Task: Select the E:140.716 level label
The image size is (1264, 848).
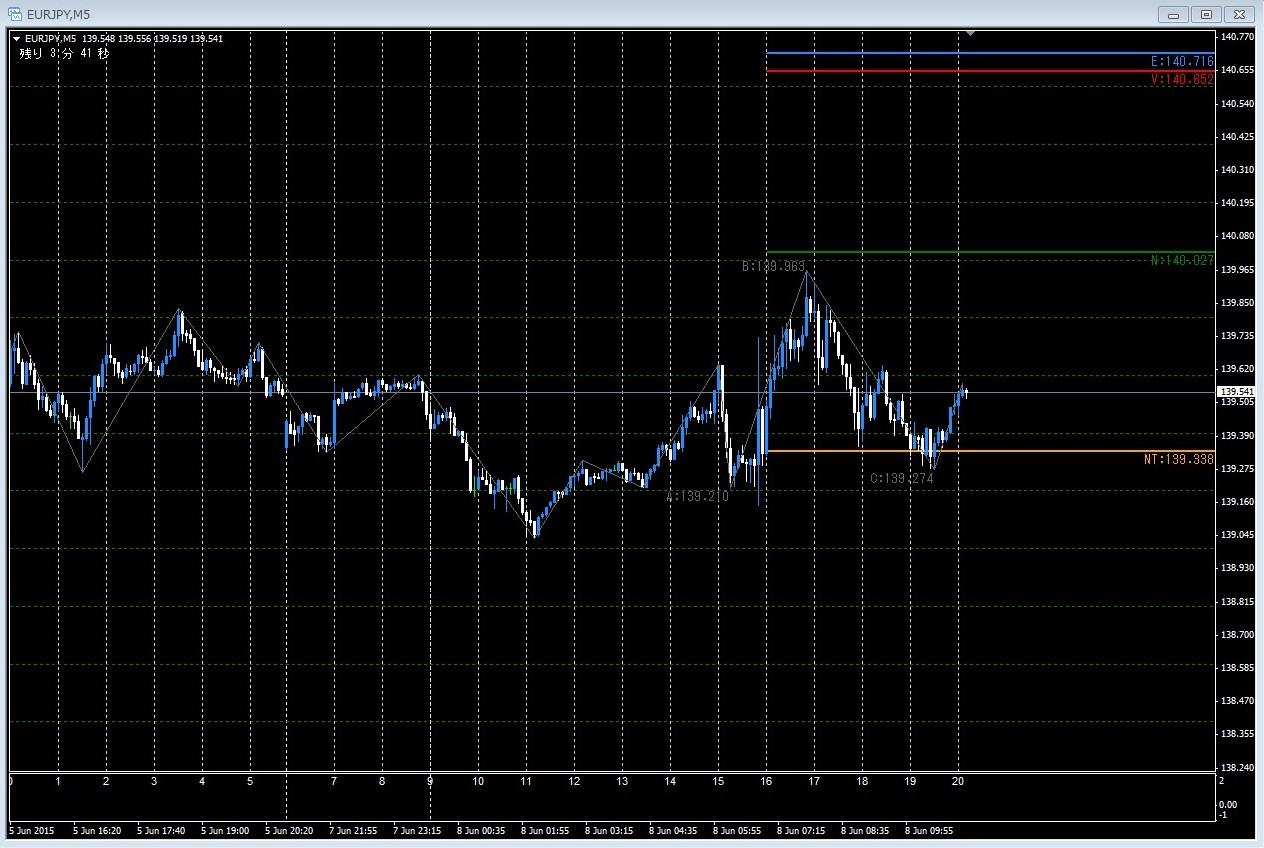Action: pyautogui.click(x=1182, y=62)
